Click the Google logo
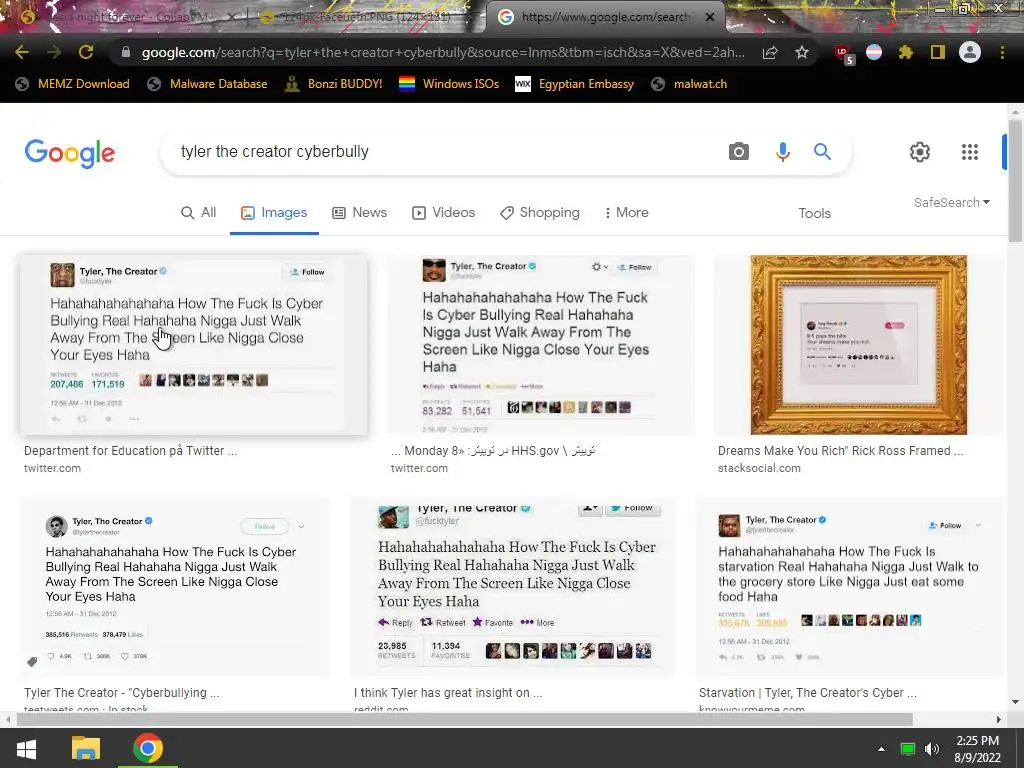This screenshot has width=1024, height=768. point(70,153)
